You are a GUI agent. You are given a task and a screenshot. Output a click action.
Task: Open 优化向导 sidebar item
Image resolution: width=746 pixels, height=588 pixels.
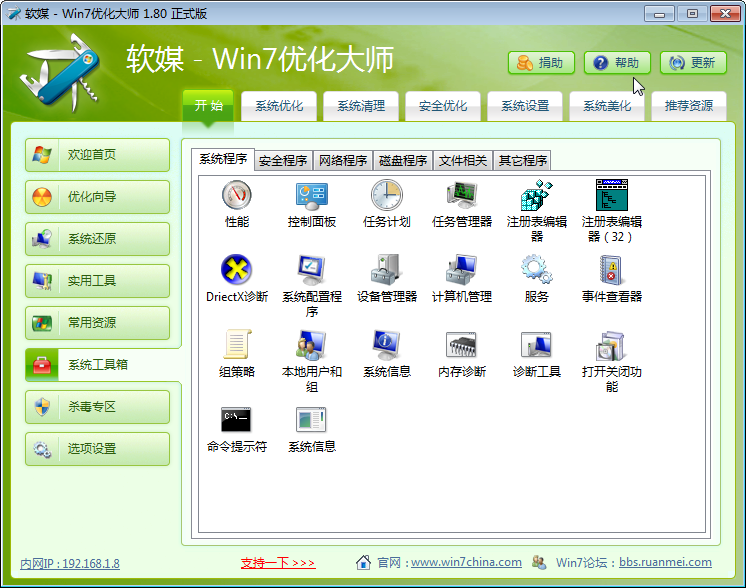tap(98, 196)
